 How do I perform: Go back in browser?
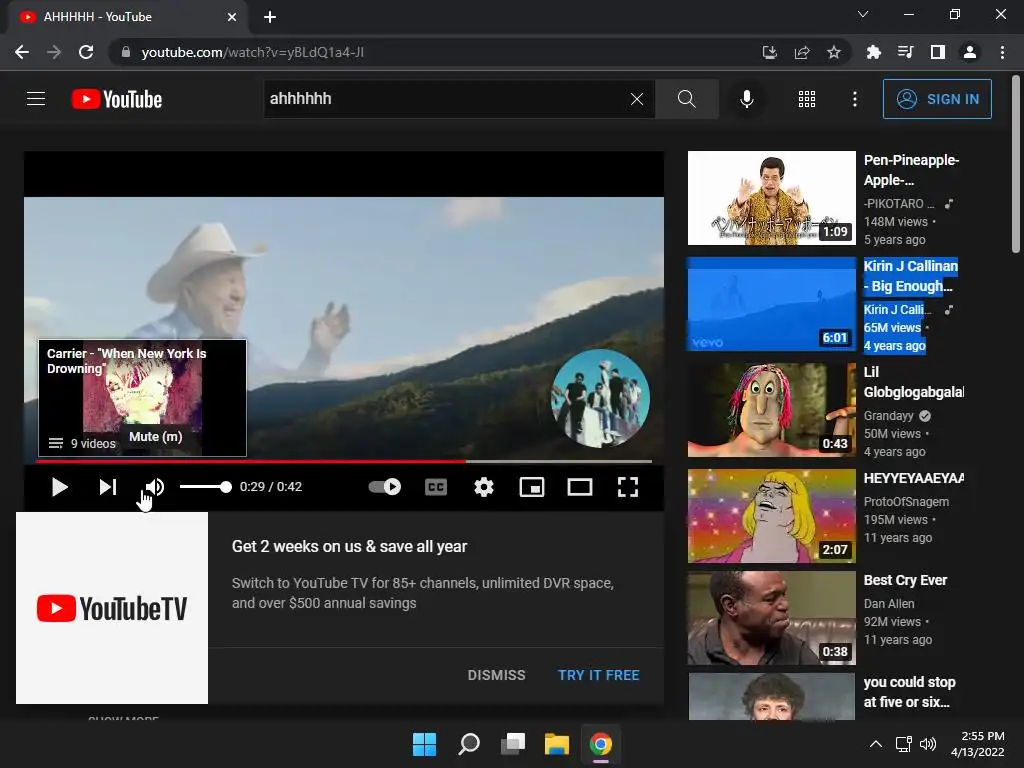[x=22, y=52]
